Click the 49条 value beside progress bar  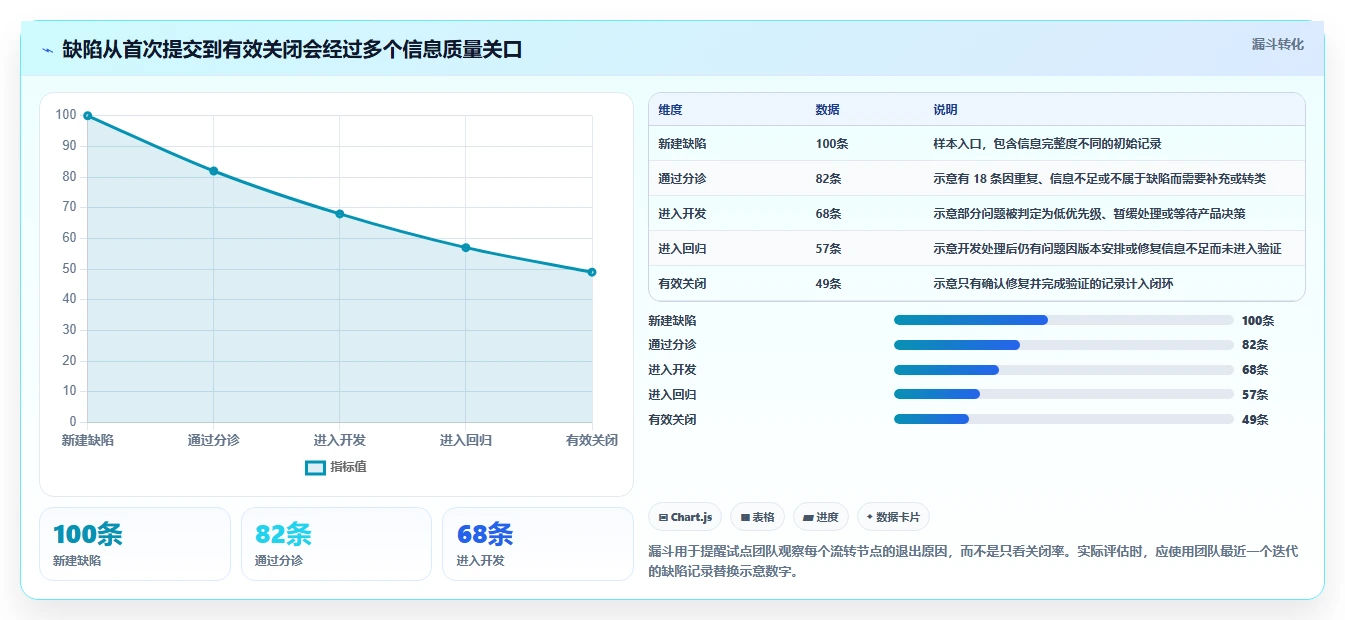(x=1255, y=420)
